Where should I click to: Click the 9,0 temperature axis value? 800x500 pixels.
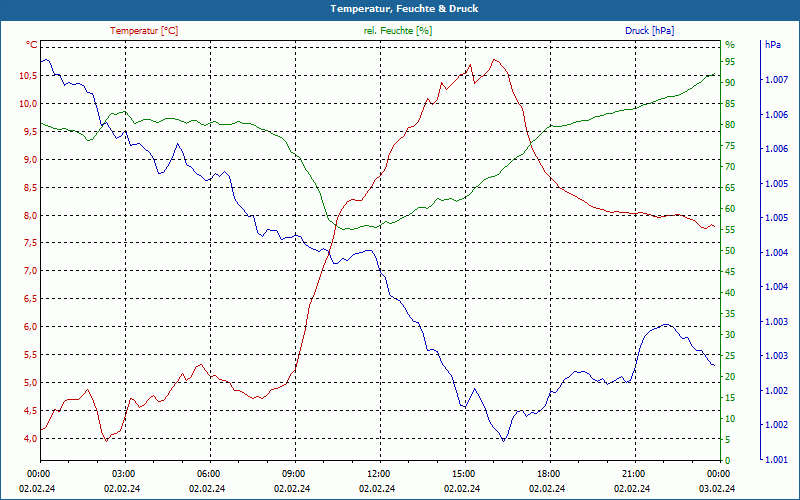click(x=31, y=160)
